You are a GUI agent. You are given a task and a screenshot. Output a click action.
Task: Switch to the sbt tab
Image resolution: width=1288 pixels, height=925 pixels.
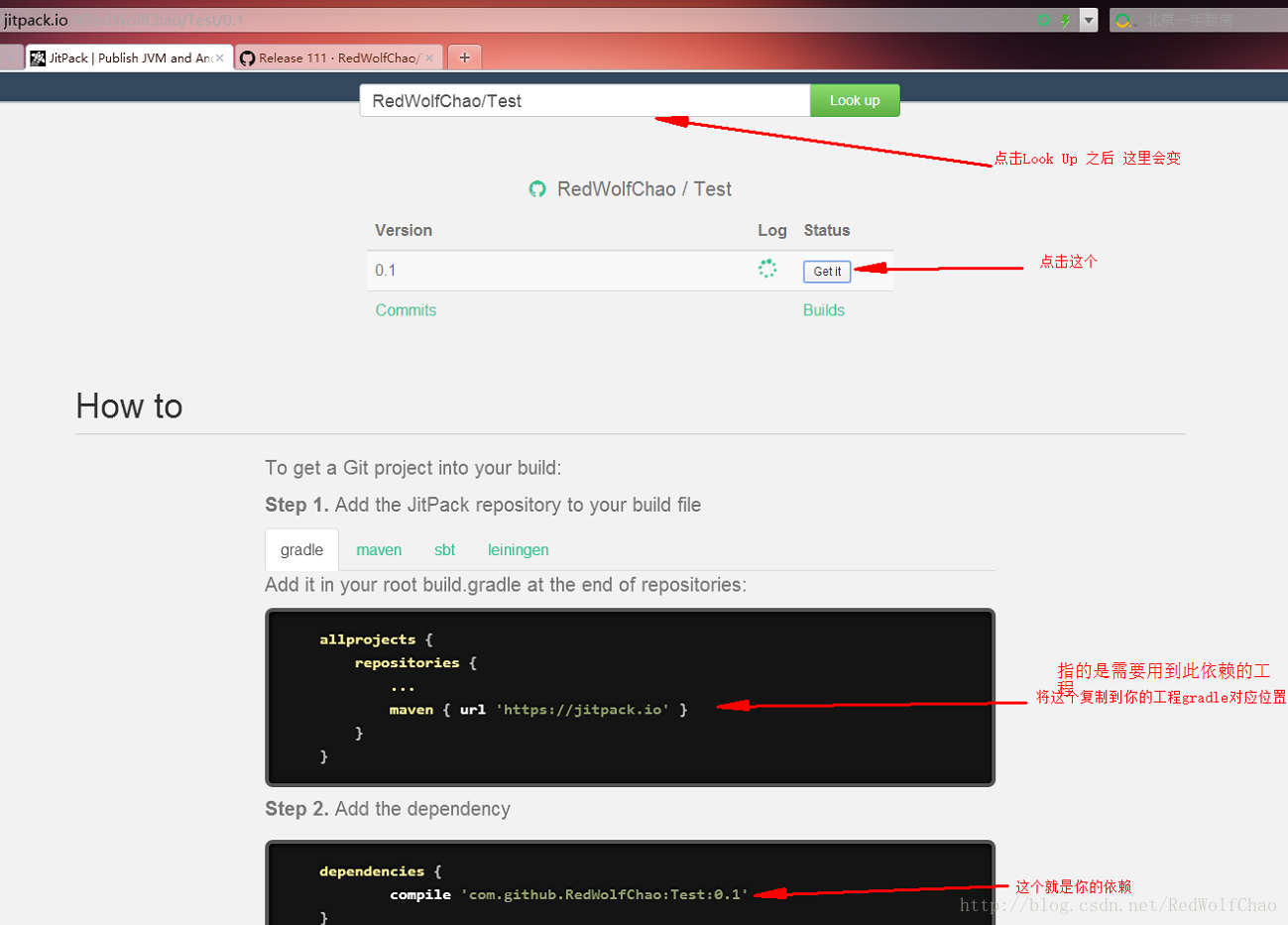[444, 550]
